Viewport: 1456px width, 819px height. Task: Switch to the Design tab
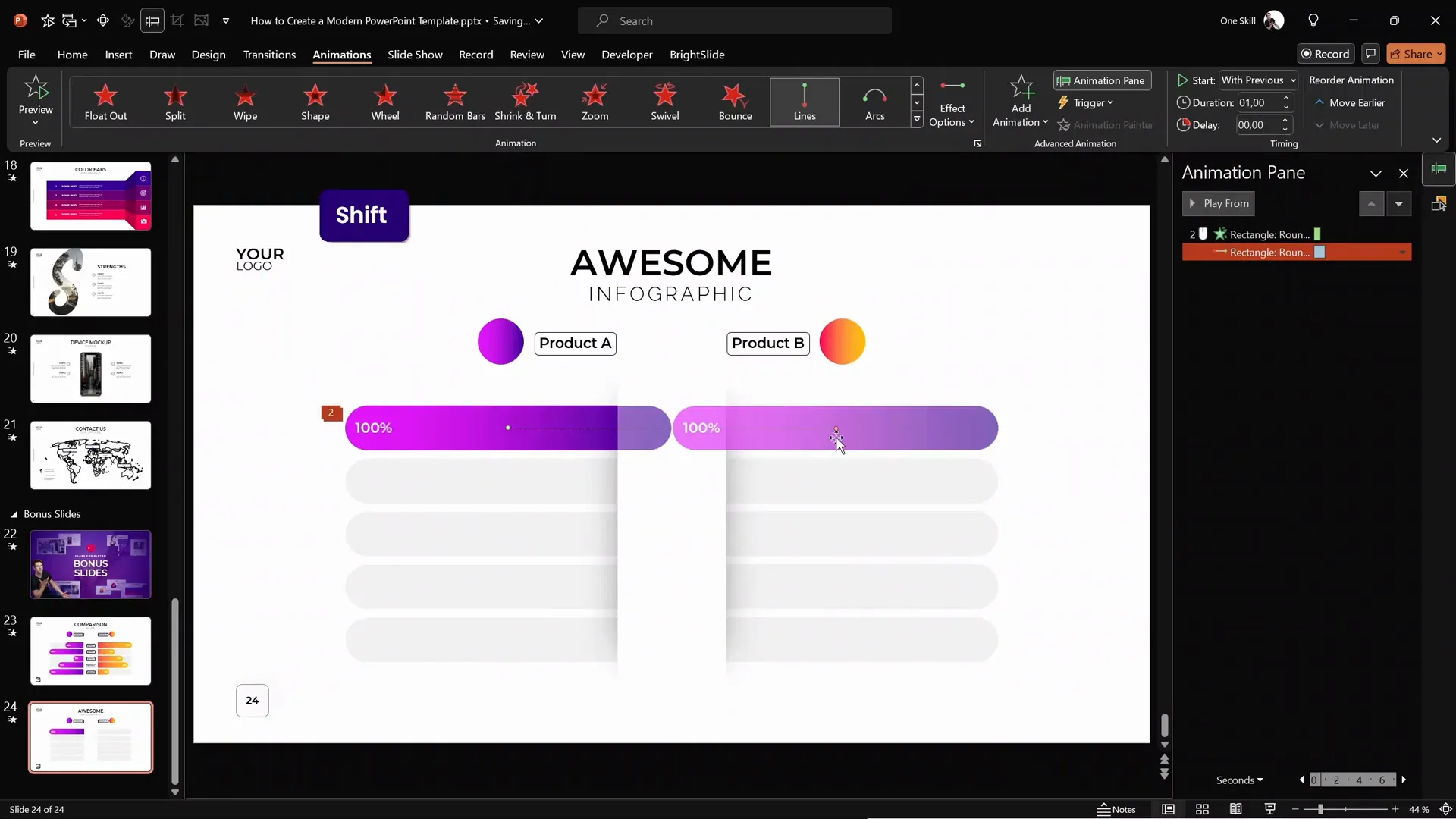pos(209,55)
